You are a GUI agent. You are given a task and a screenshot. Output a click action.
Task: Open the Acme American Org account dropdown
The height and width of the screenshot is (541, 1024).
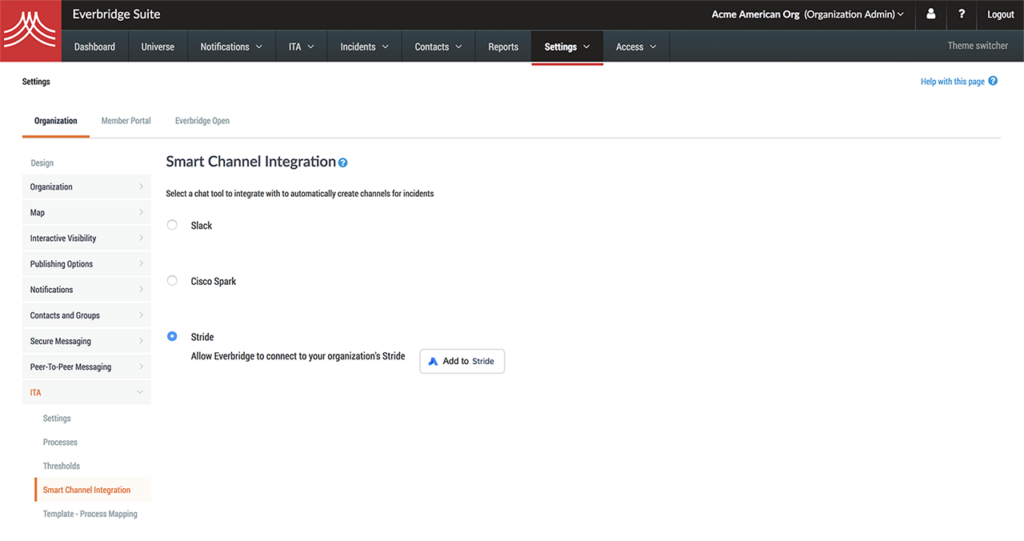point(807,14)
